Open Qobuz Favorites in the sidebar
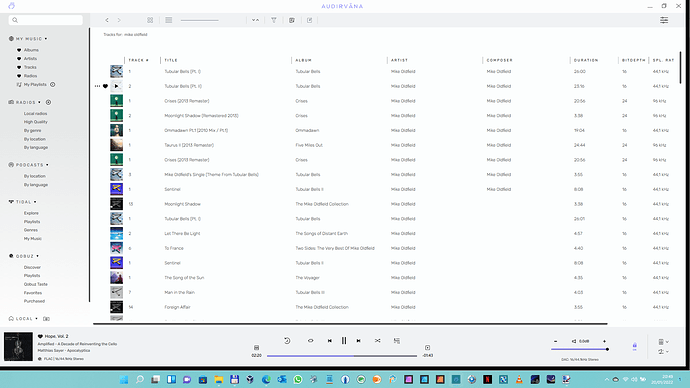This screenshot has height=388, width=690. tap(33, 293)
